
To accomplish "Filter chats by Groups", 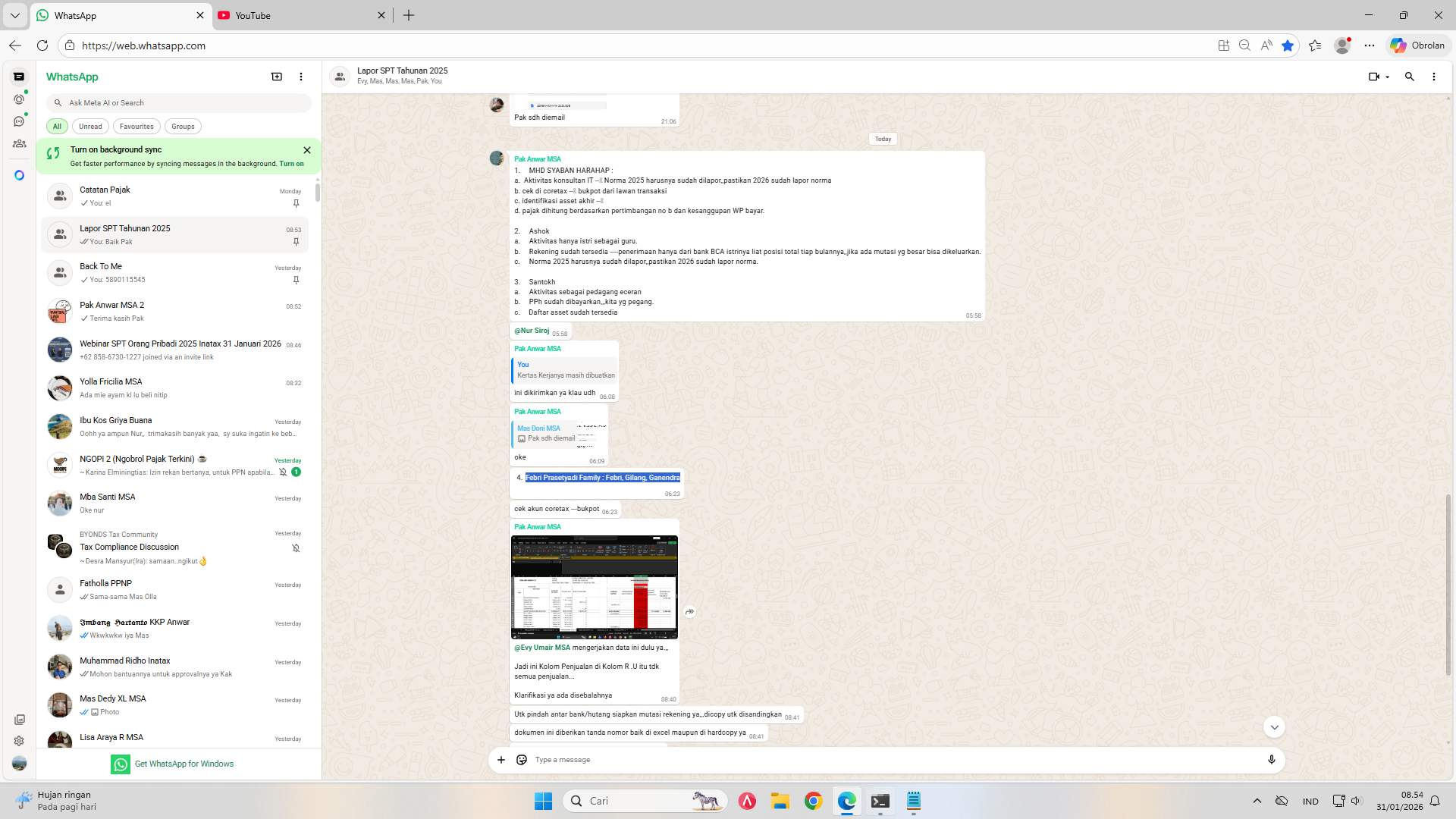I will tap(183, 127).
